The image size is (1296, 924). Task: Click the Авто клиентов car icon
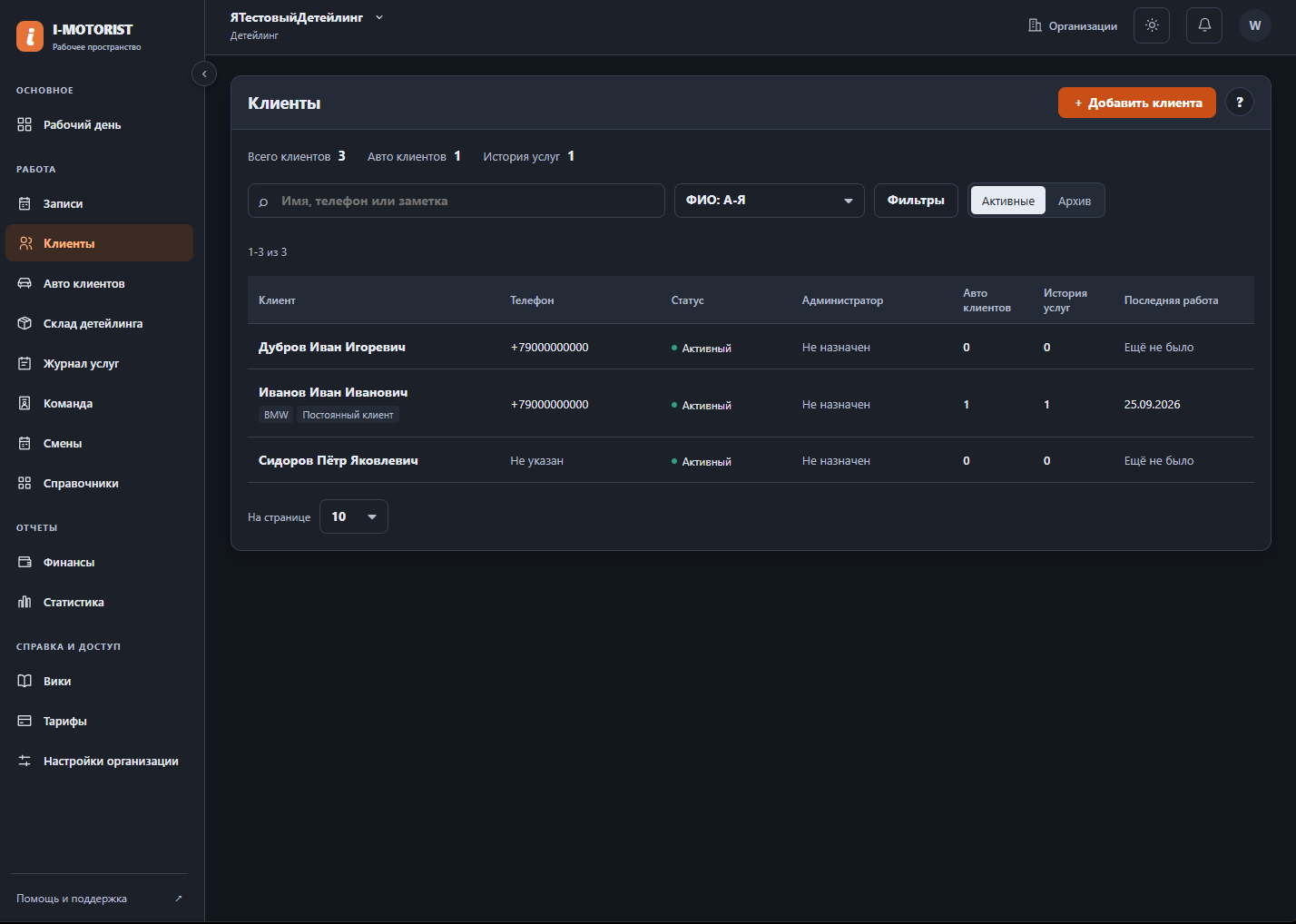pyautogui.click(x=25, y=283)
